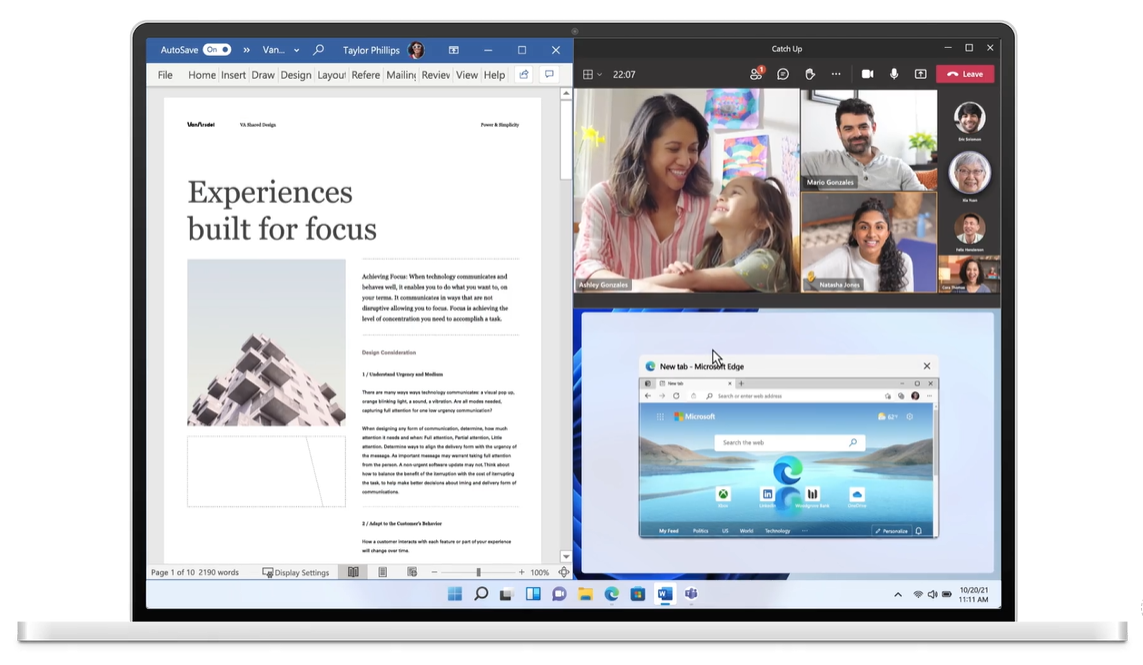This screenshot has height=665, width=1143.
Task: Open the Design ribbon tab
Action: 296,74
